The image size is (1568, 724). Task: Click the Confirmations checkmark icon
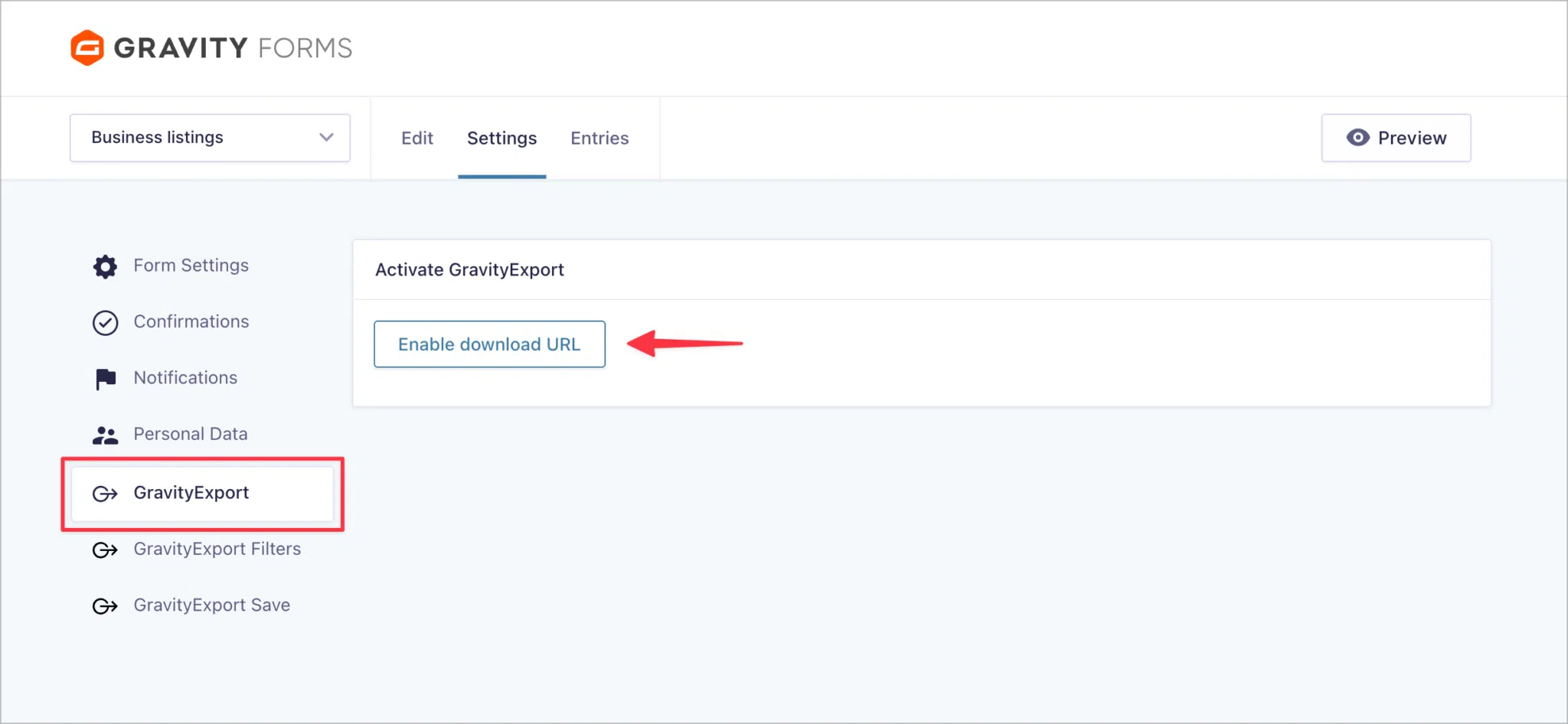pos(105,323)
